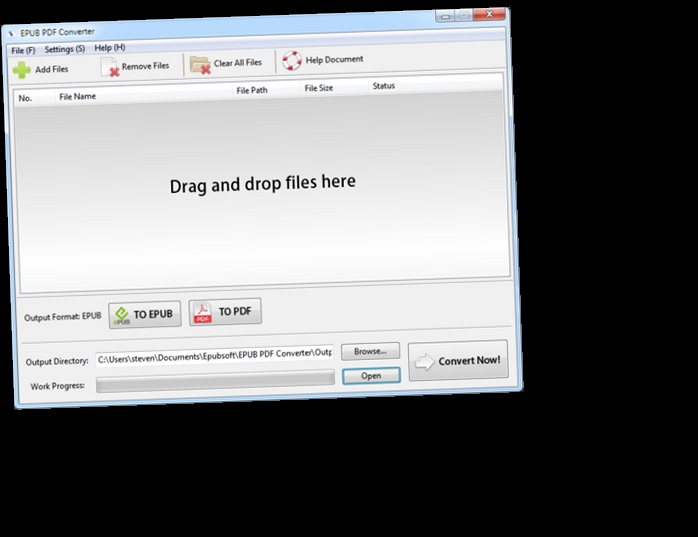Click the app icon in title bar
698x537 pixels.
[12, 34]
